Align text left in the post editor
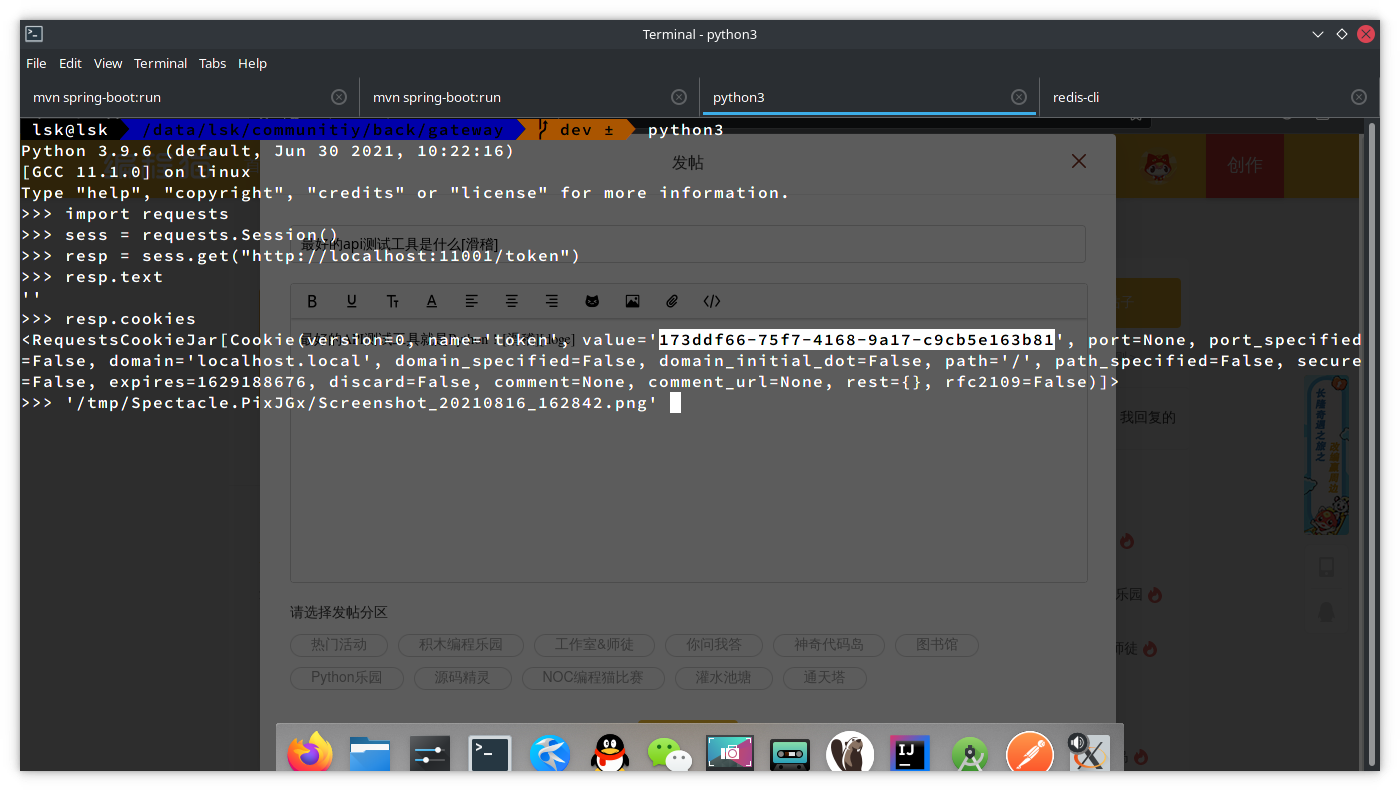The image size is (1400, 791). [472, 301]
